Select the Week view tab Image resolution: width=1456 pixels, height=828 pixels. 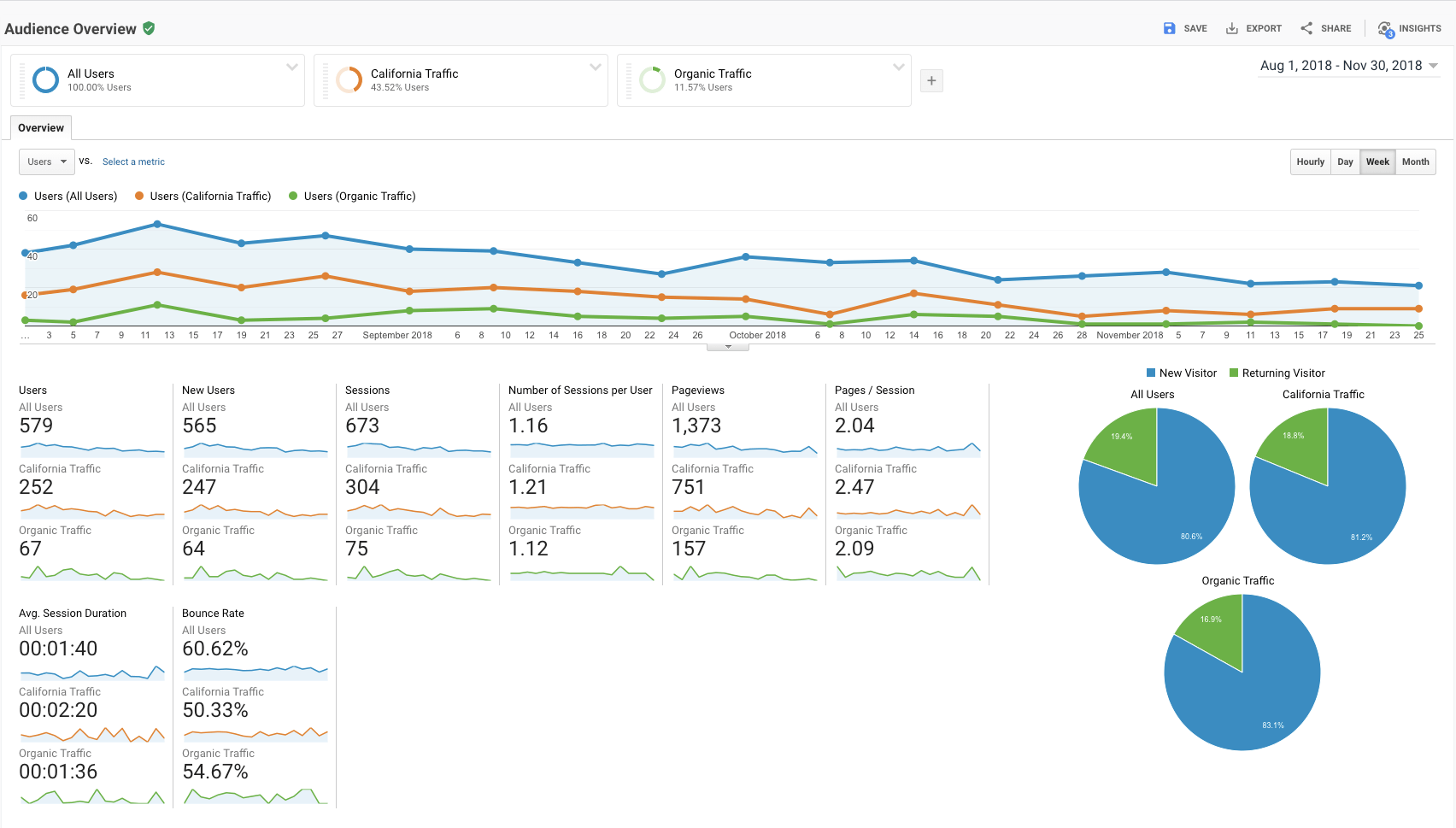coord(1377,161)
